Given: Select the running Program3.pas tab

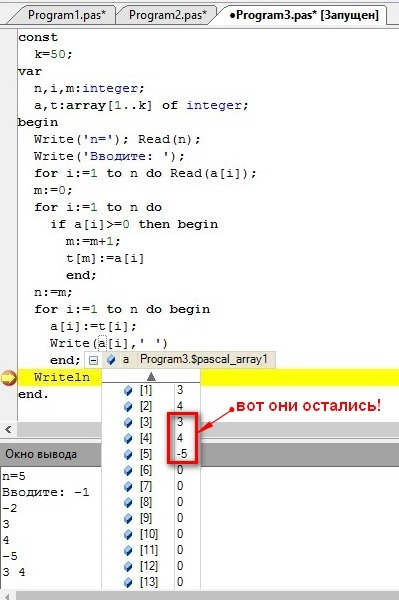Looking at the screenshot, I should pyautogui.click(x=304, y=15).
